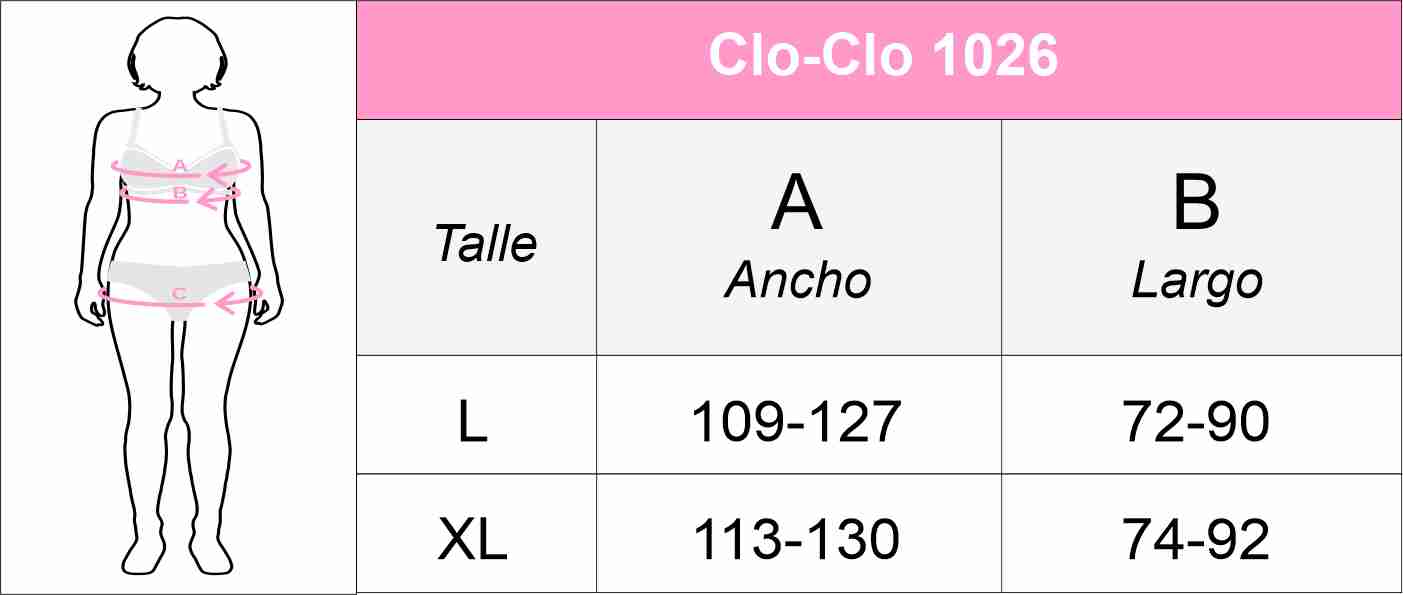Click the Ancho label

point(797,281)
